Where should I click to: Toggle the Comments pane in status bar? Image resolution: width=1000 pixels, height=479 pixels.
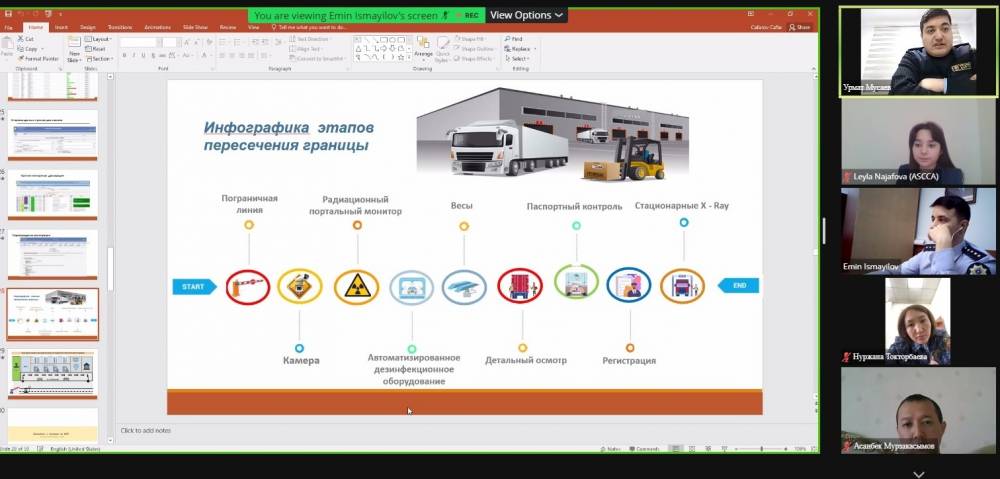coord(643,449)
